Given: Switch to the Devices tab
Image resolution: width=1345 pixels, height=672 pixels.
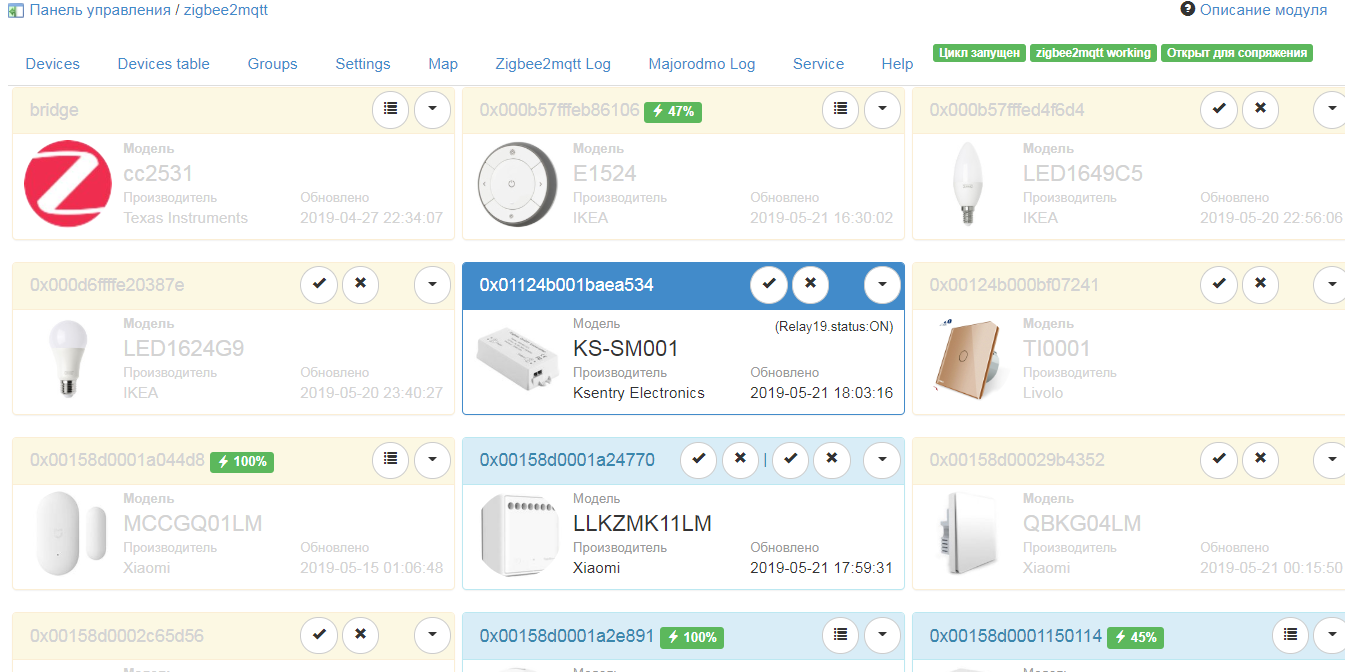Looking at the screenshot, I should click(53, 64).
